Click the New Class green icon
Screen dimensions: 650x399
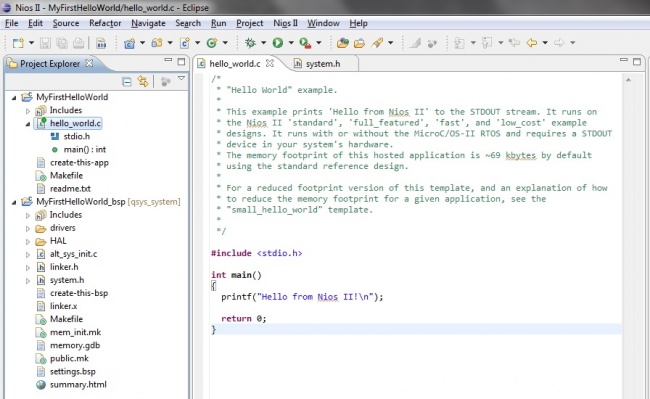click(212, 43)
